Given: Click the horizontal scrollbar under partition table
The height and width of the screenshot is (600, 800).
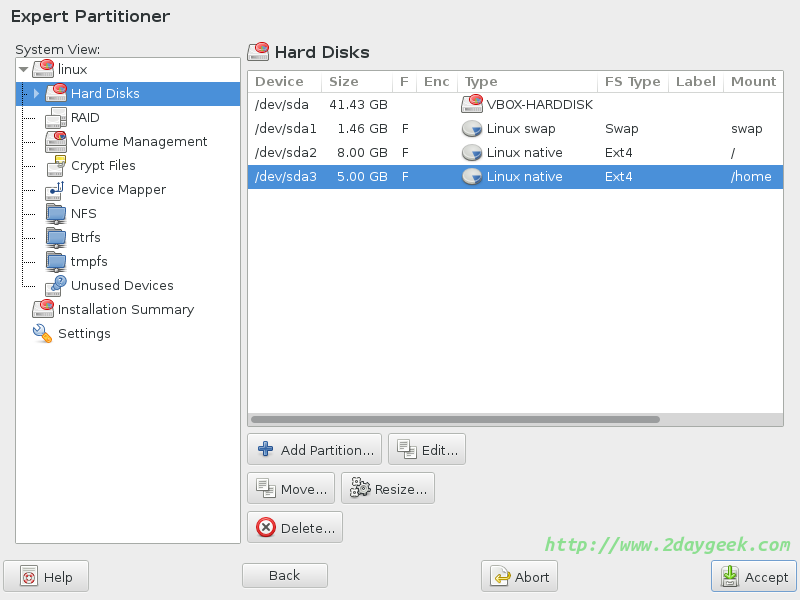Looking at the screenshot, I should click(455, 419).
